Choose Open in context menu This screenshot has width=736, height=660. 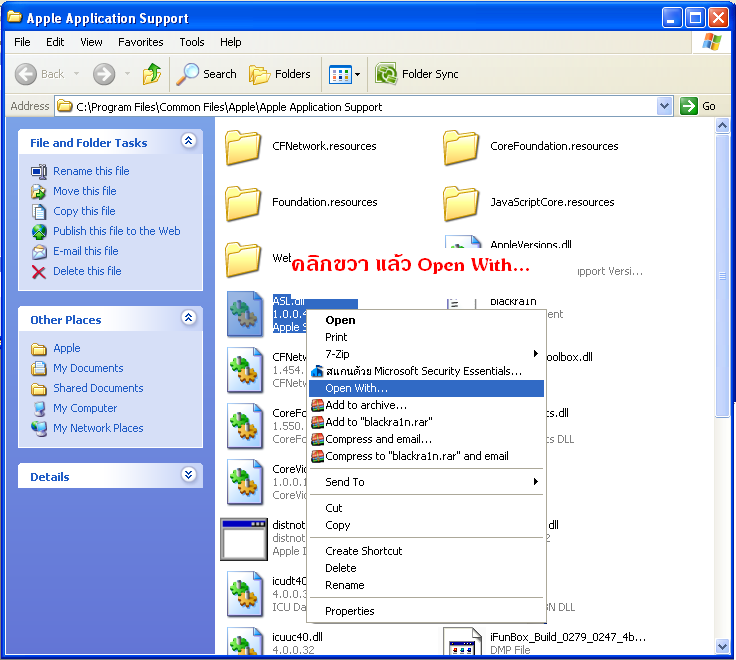click(426, 320)
